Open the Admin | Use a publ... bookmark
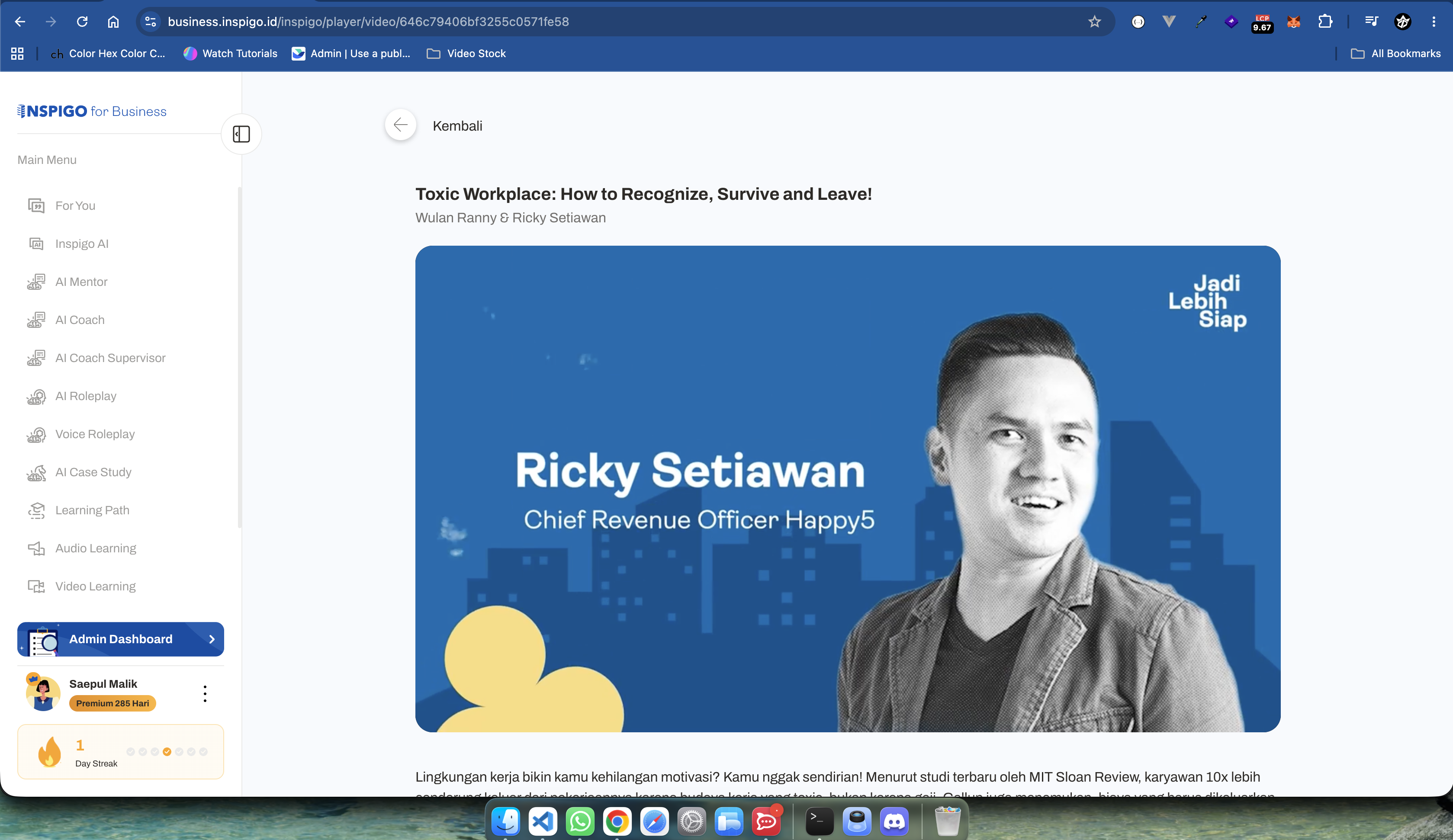The height and width of the screenshot is (840, 1453). [351, 54]
